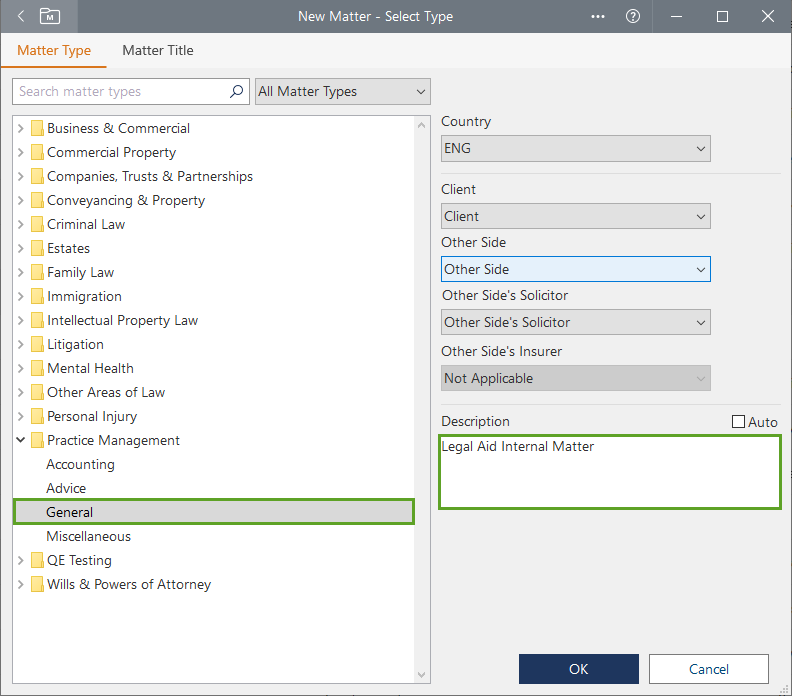Viewport: 792px width, 696px height.
Task: Expand the Family Law category
Action: (21, 272)
